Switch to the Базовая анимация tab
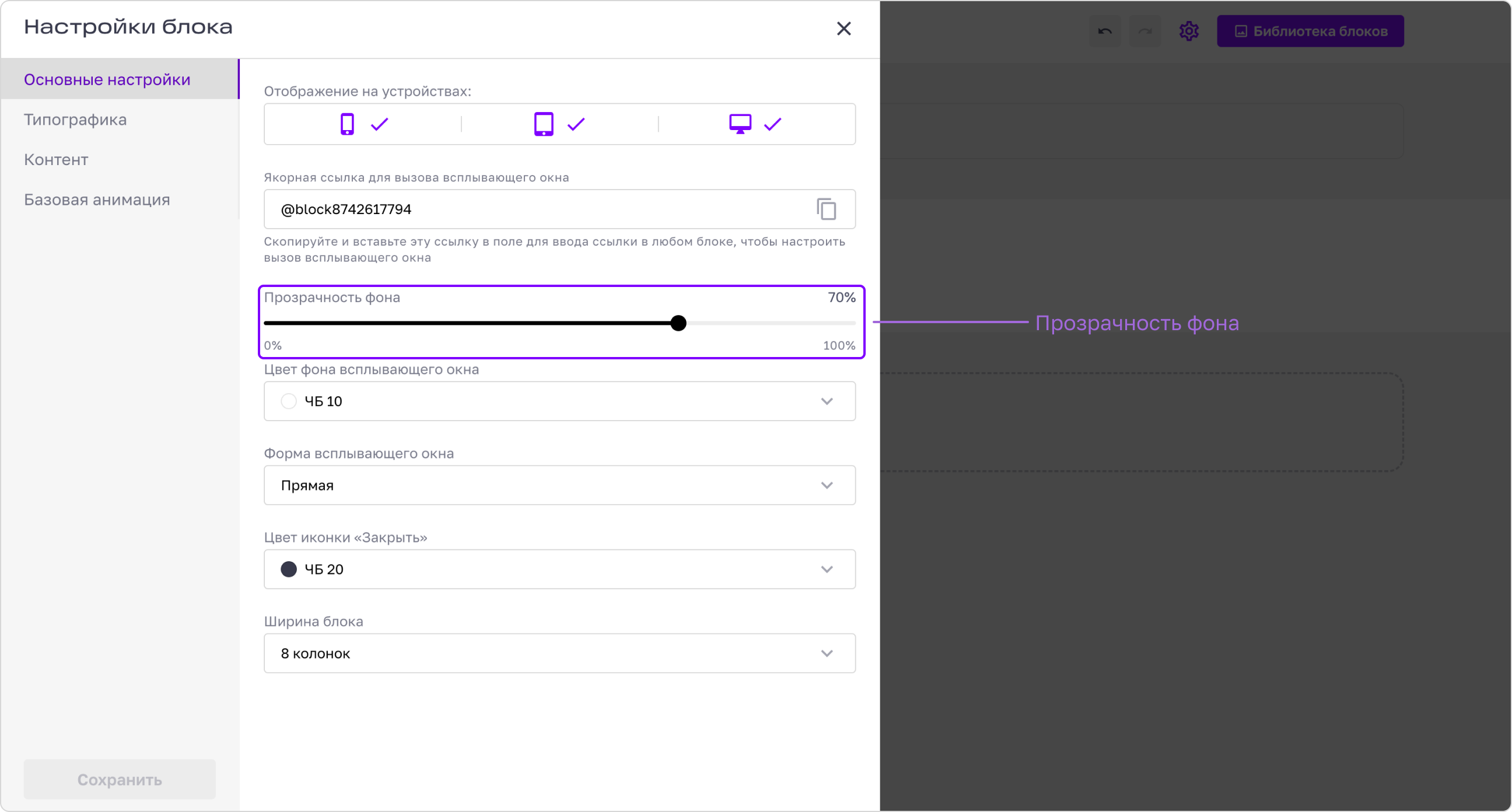Viewport: 1512px width, 812px height. (x=120, y=199)
